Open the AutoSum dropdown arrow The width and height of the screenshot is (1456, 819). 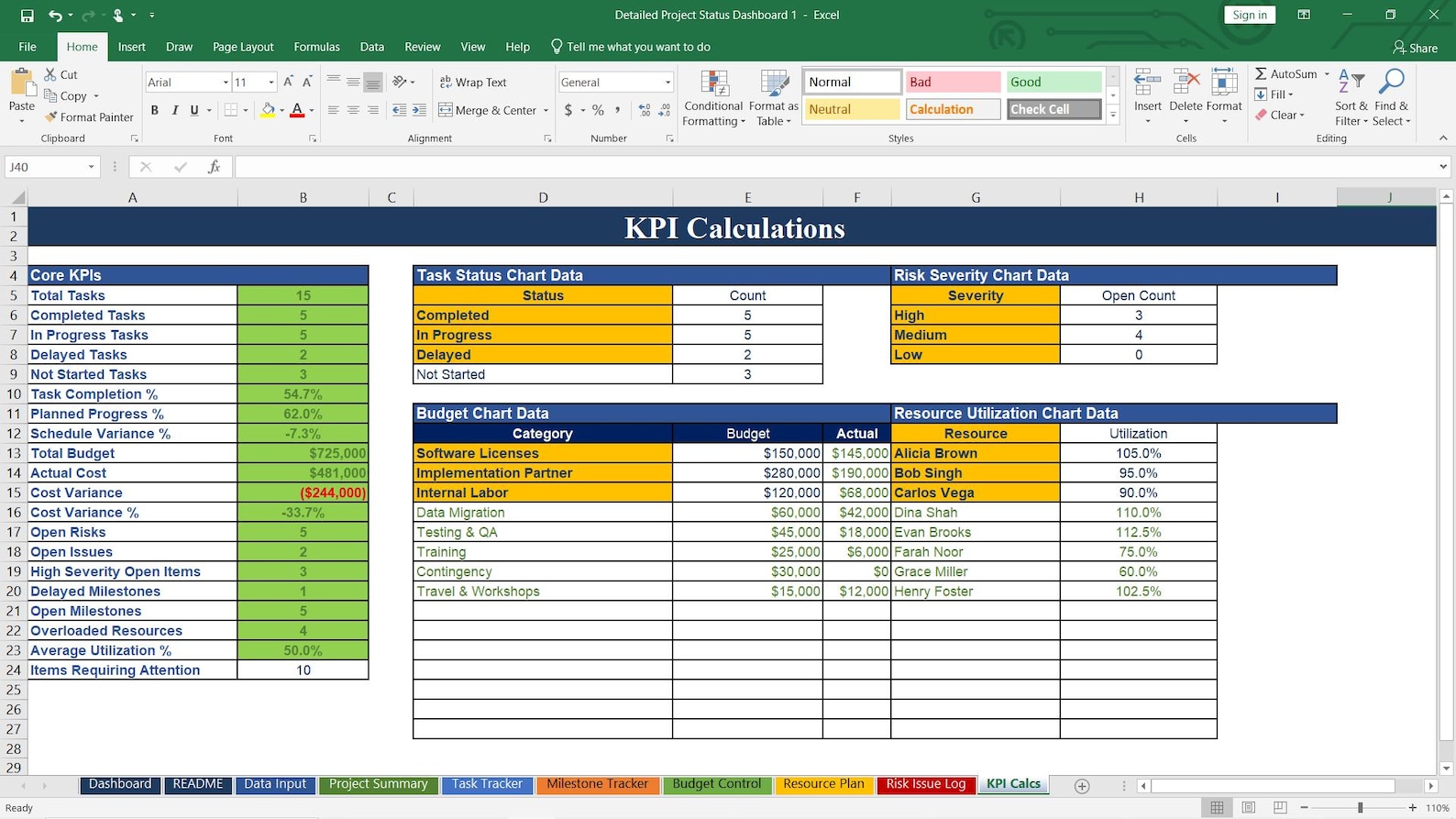[1327, 74]
